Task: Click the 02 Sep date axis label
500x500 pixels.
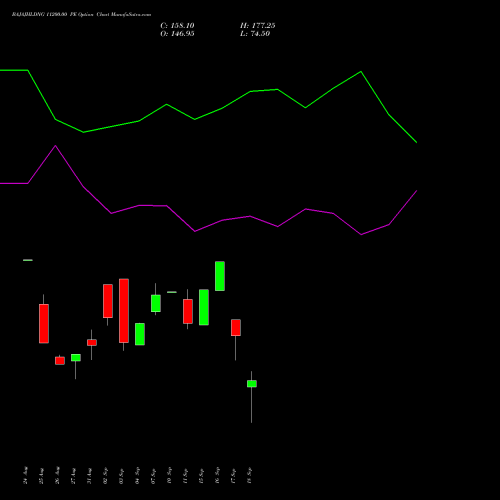Action: point(106,476)
